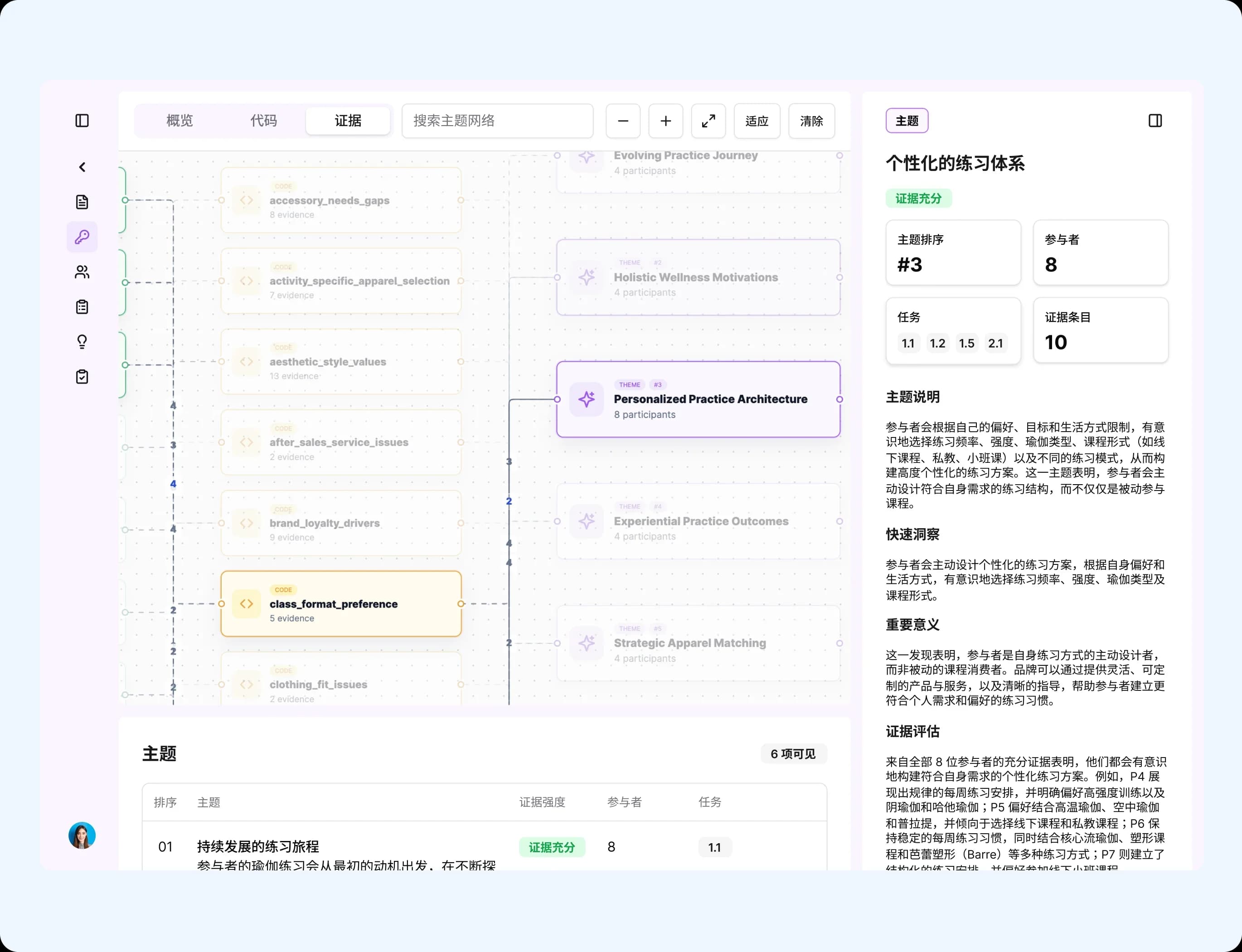Open the participants (users) icon in sidebar
Image resolution: width=1242 pixels, height=952 pixels.
(82, 272)
